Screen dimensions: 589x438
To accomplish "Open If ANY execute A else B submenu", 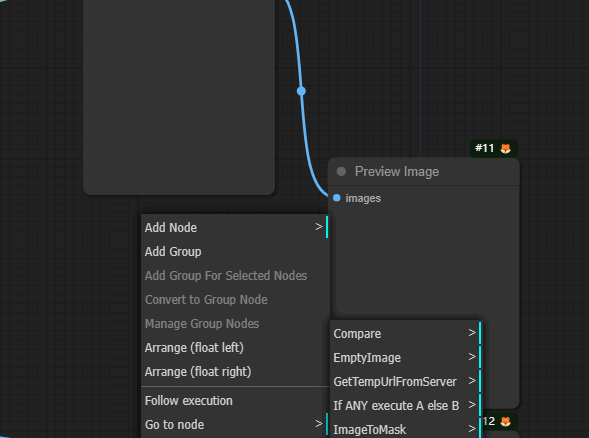I will pyautogui.click(x=406, y=405).
